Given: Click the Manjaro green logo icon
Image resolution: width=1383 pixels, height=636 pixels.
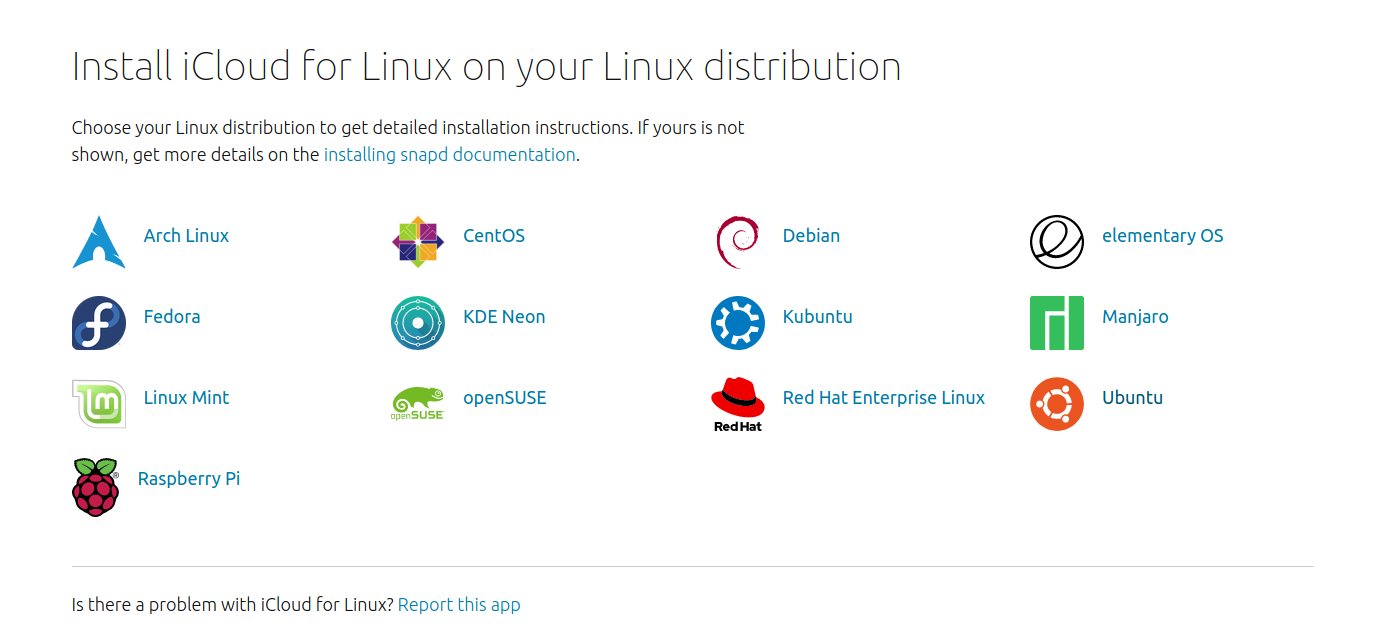Looking at the screenshot, I should (x=1056, y=323).
